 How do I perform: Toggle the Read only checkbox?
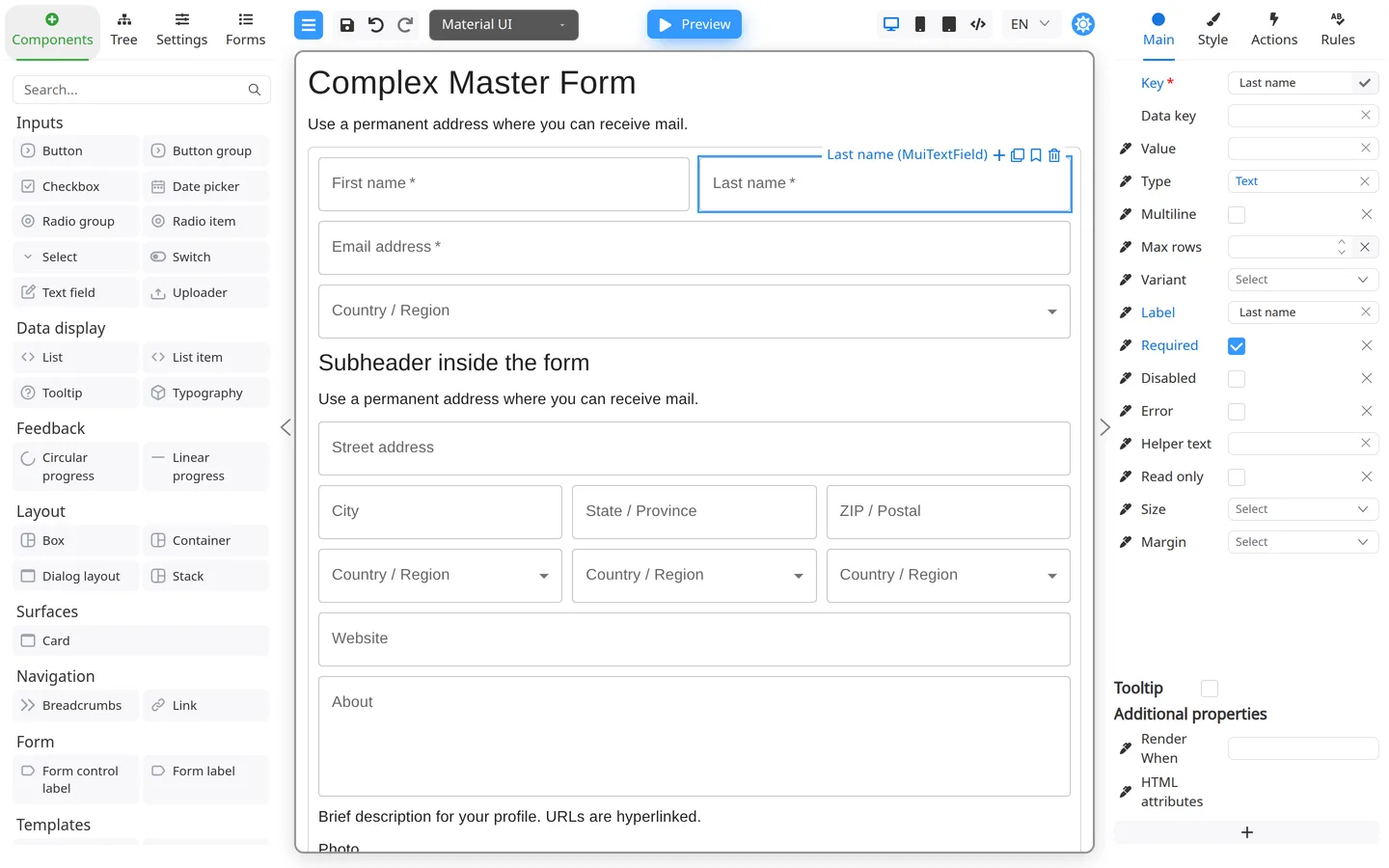(1237, 477)
